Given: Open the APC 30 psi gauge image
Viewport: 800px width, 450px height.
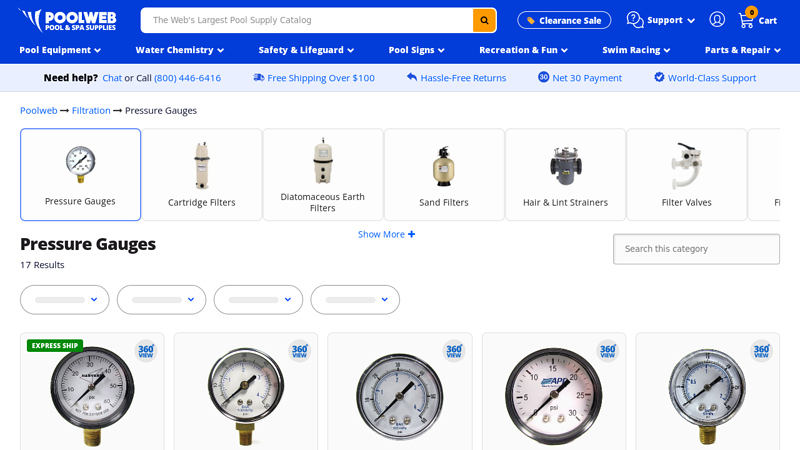Looking at the screenshot, I should click(554, 396).
